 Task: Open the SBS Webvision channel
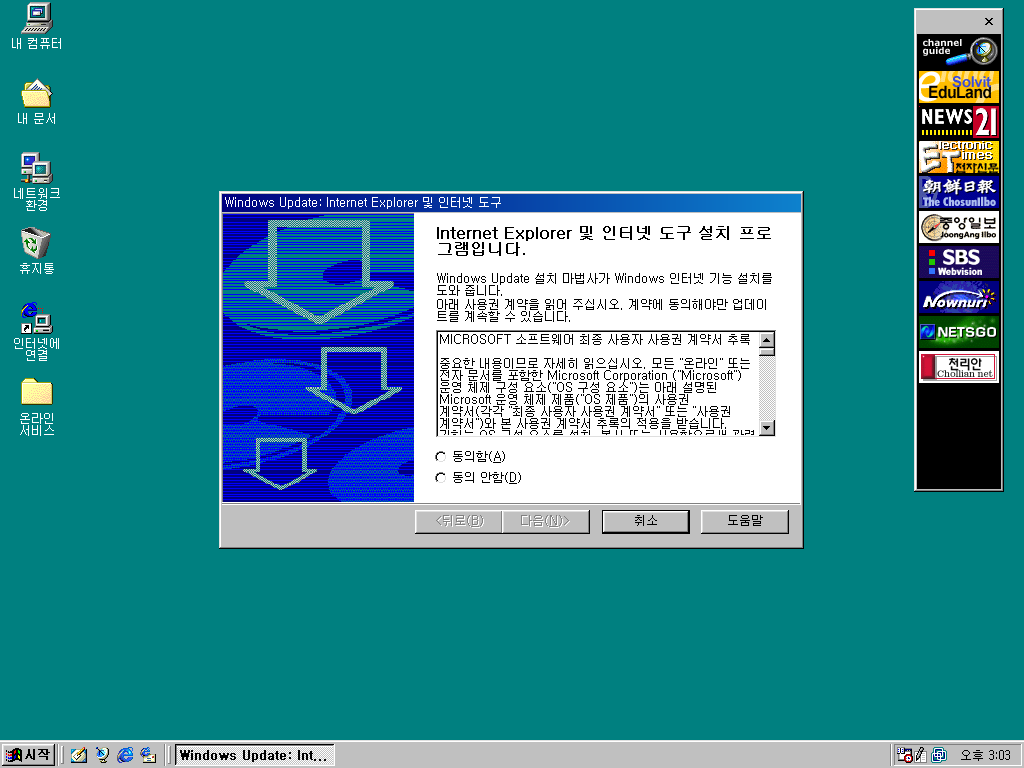click(x=959, y=263)
